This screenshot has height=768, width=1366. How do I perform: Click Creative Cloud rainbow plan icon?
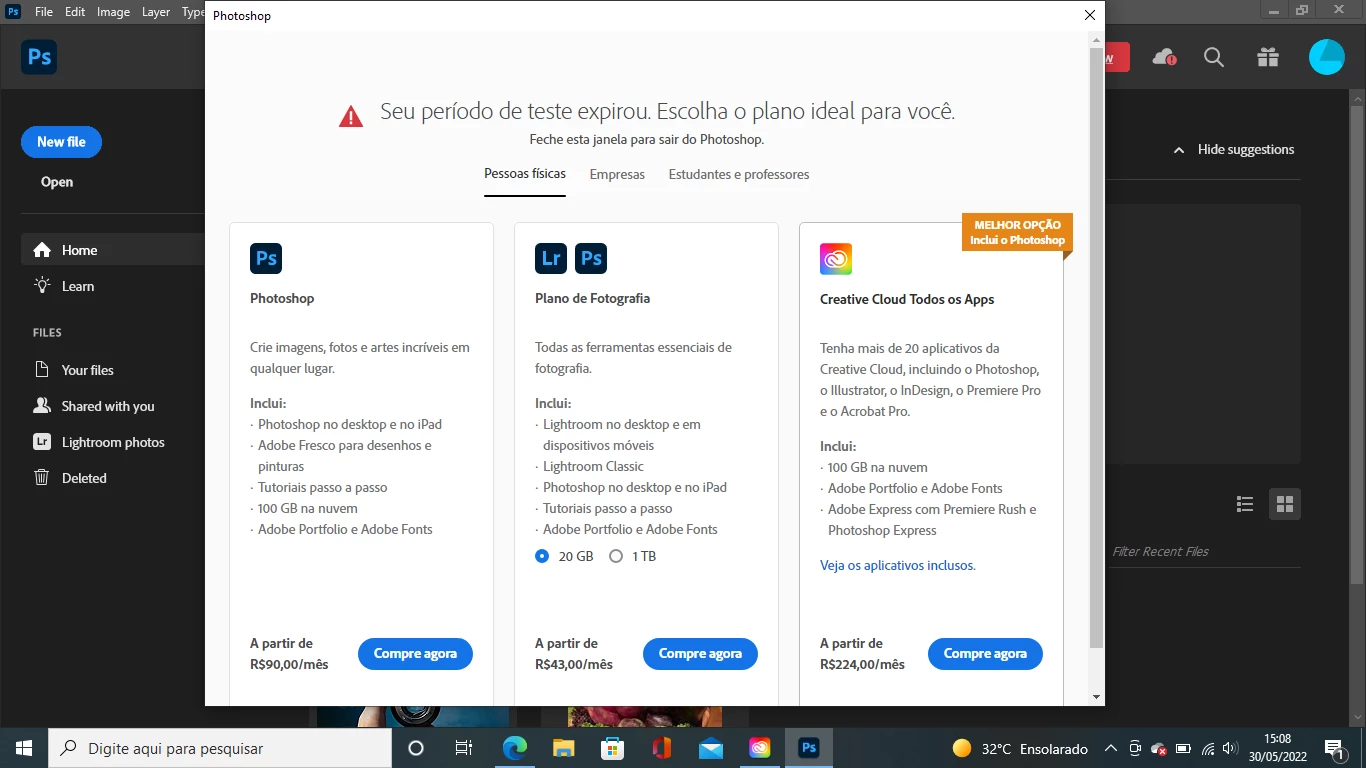point(836,259)
